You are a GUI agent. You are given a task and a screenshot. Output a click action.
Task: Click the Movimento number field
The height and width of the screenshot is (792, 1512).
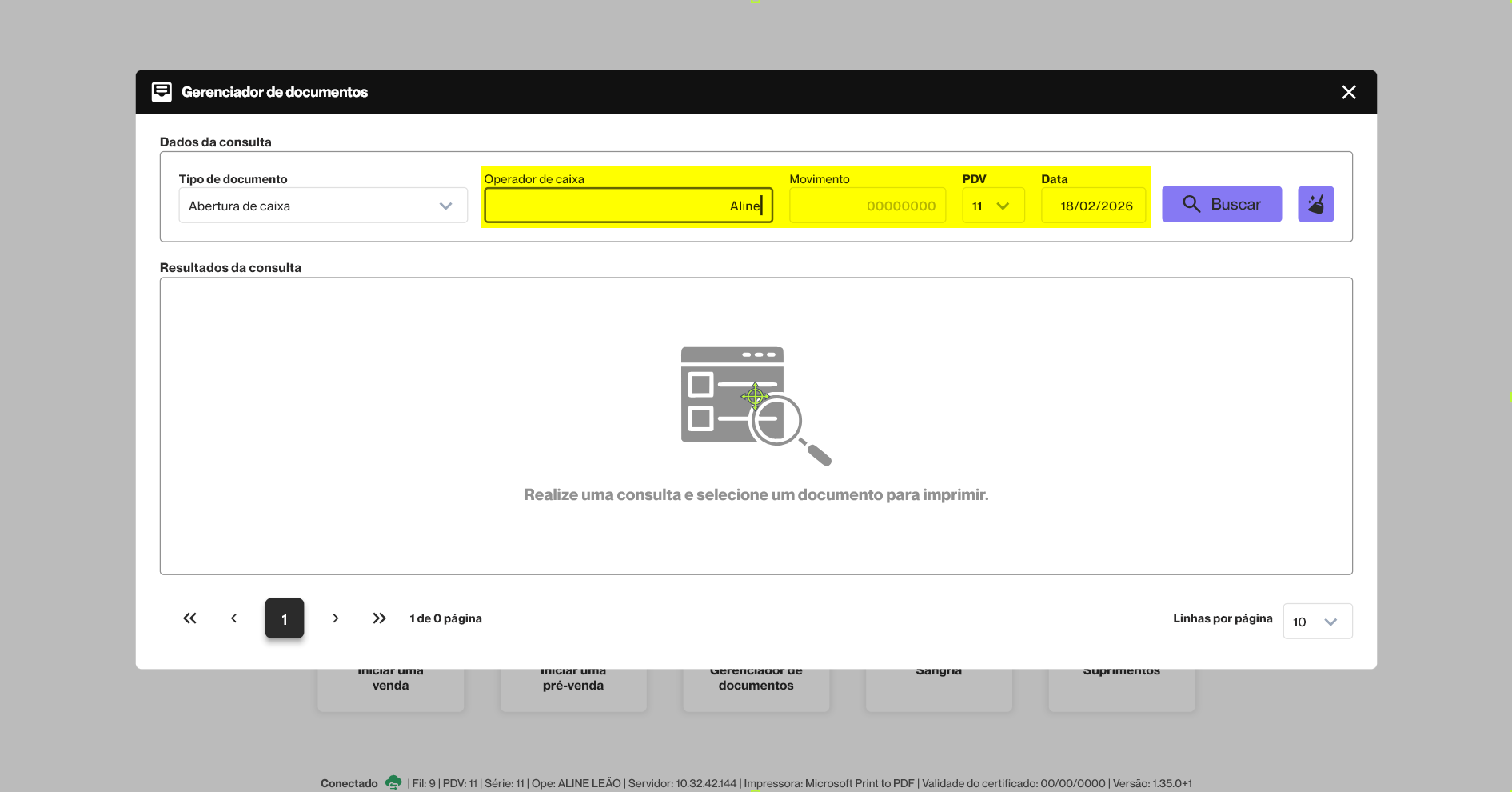point(867,206)
